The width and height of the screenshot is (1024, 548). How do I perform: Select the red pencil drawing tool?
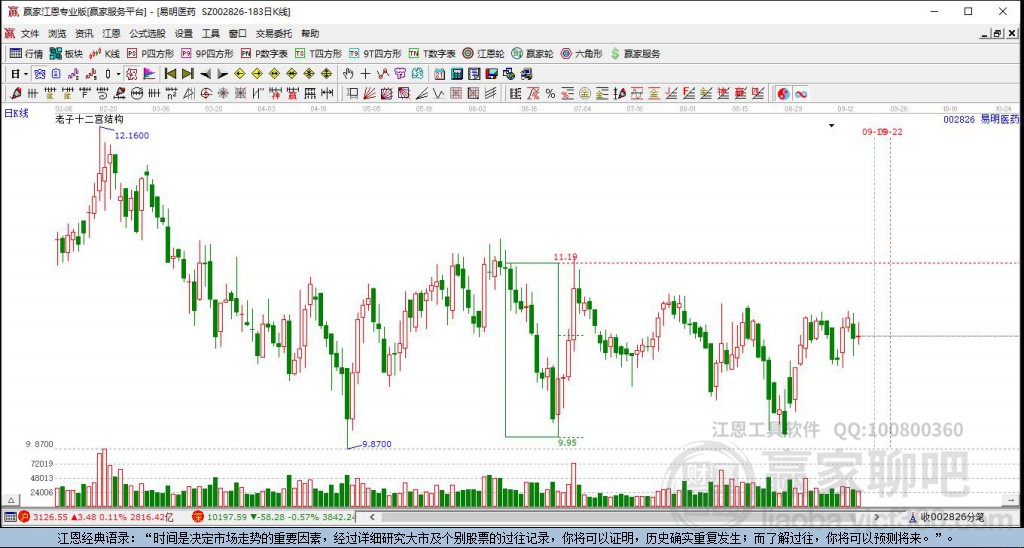tap(16, 93)
